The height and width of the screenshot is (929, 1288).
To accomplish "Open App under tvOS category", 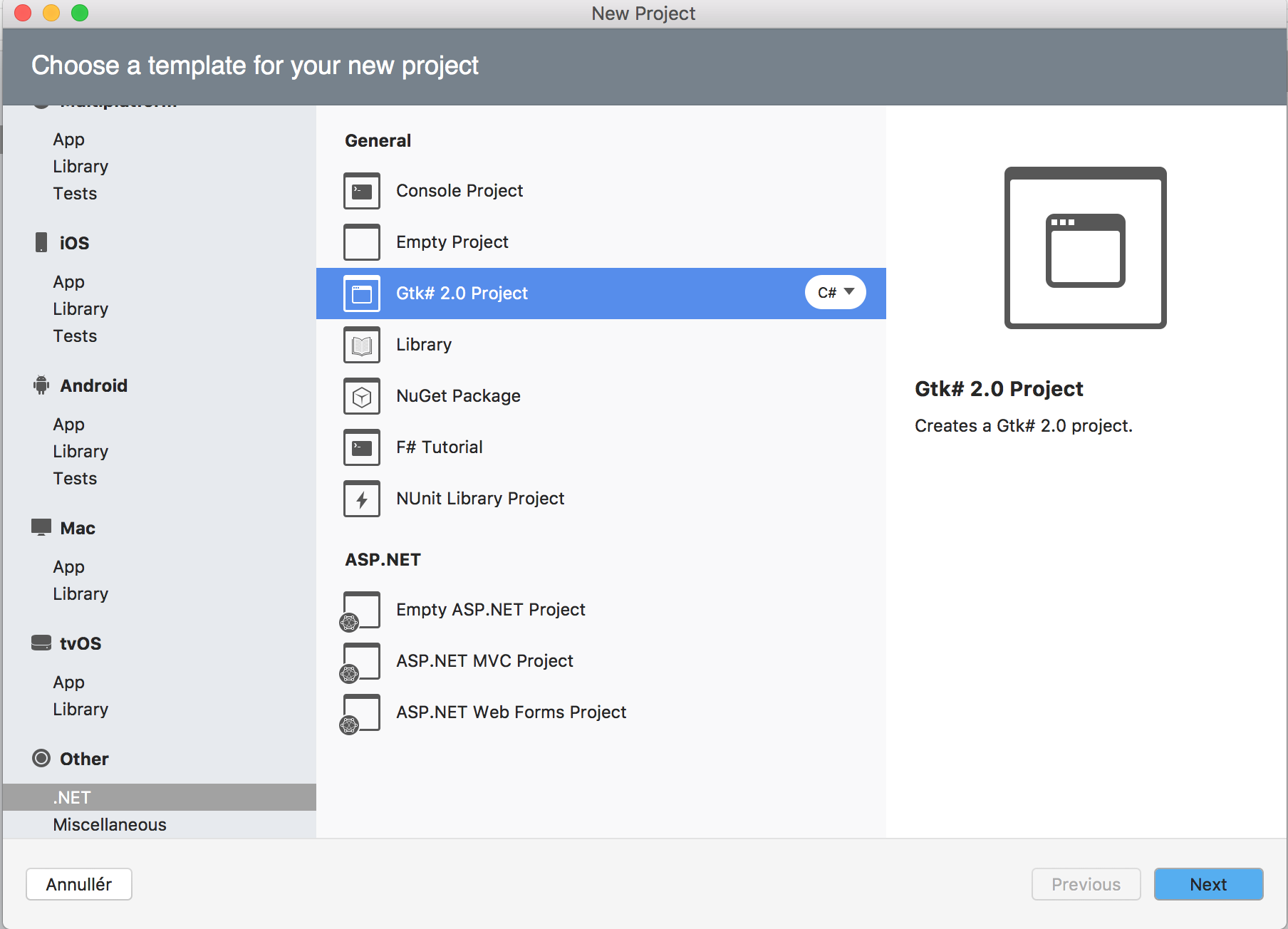I will [69, 683].
